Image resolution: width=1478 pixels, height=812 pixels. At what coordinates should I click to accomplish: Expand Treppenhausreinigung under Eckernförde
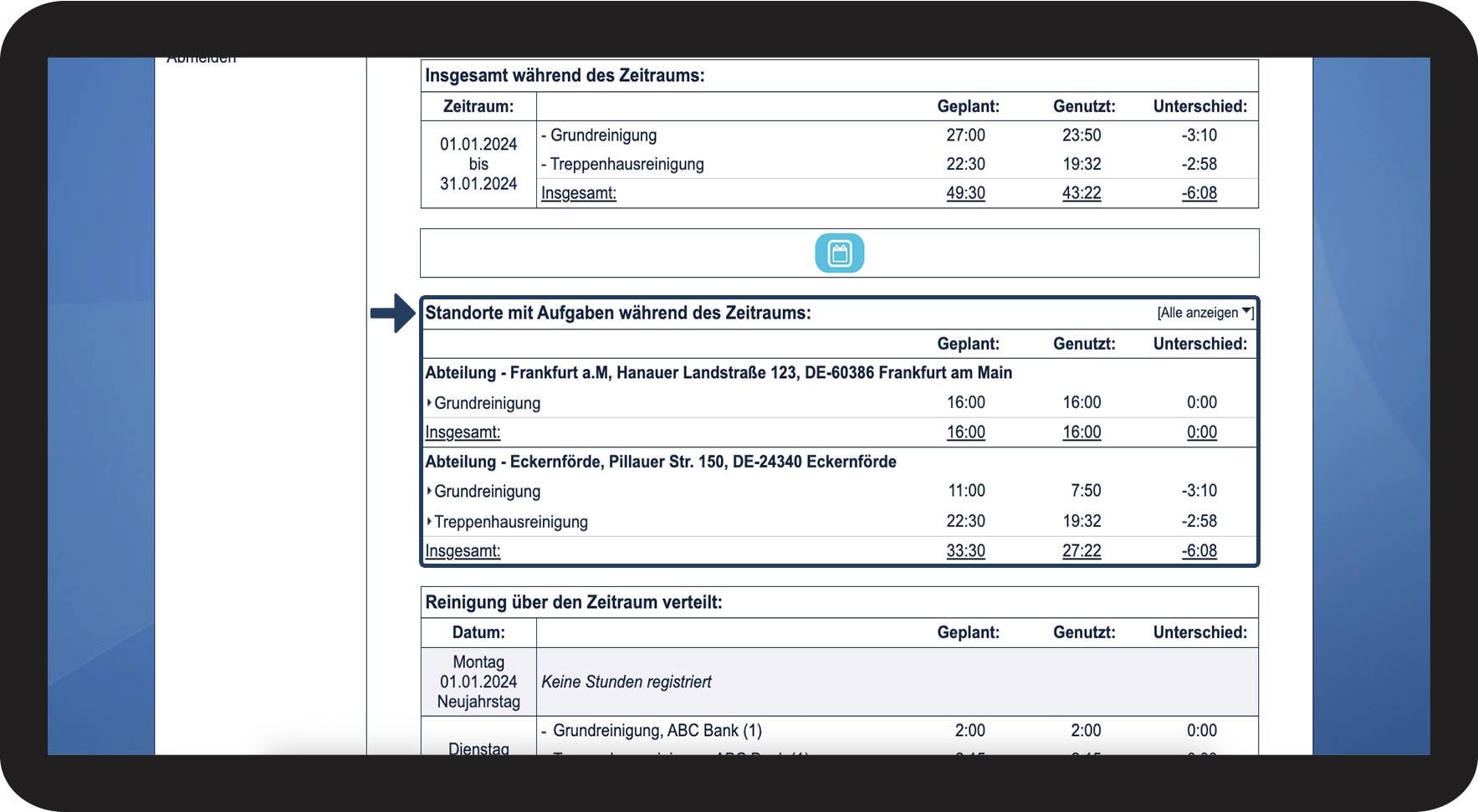[x=507, y=522]
